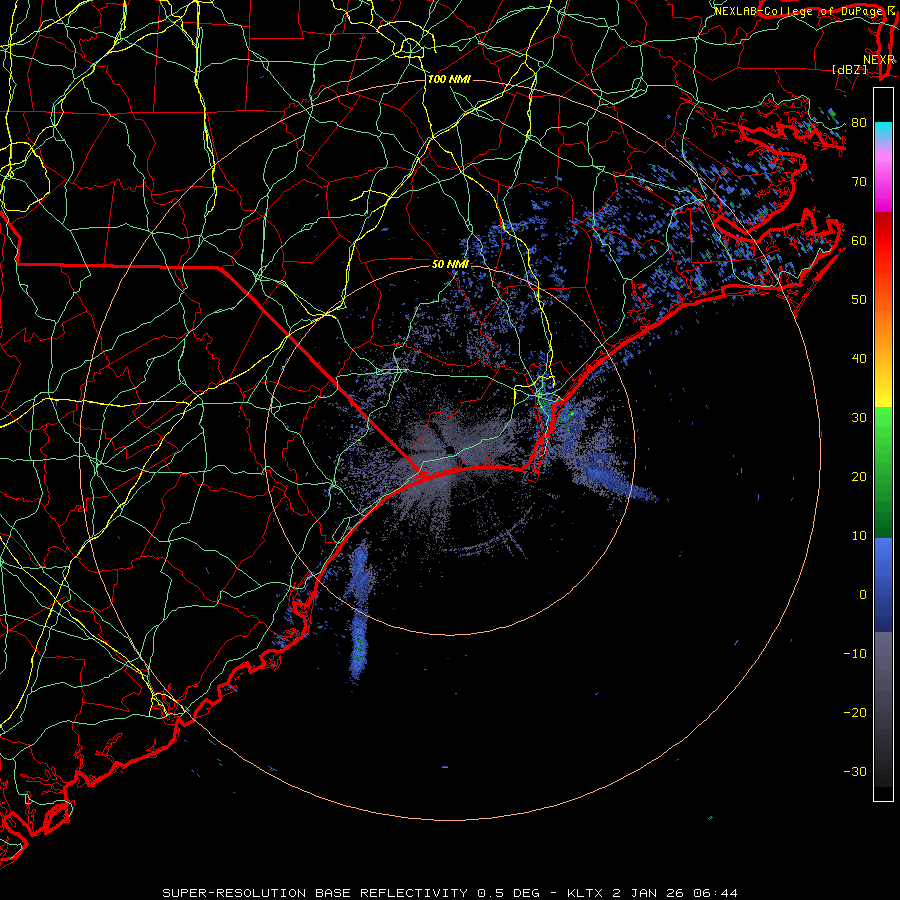The width and height of the screenshot is (900, 900).
Task: Click the 40 value on the dBZ scale
Action: click(859, 359)
